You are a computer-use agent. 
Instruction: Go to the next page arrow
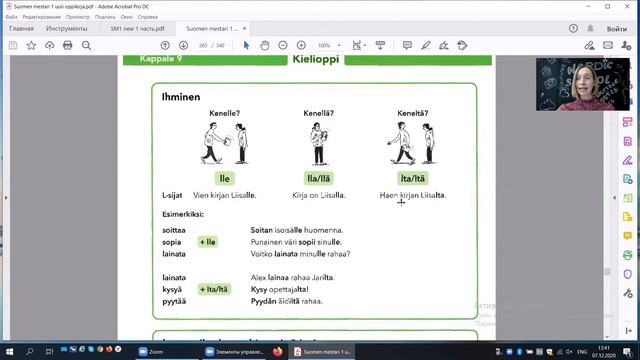pyautogui.click(x=183, y=45)
